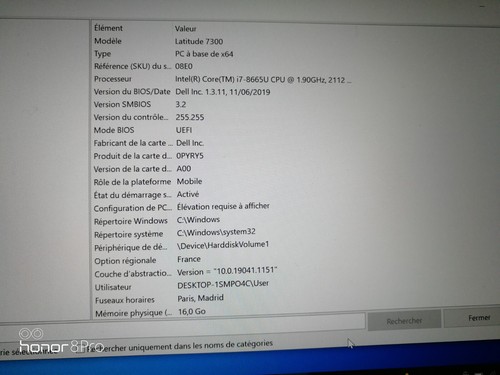Select the 'Mobile' value

coord(189,181)
